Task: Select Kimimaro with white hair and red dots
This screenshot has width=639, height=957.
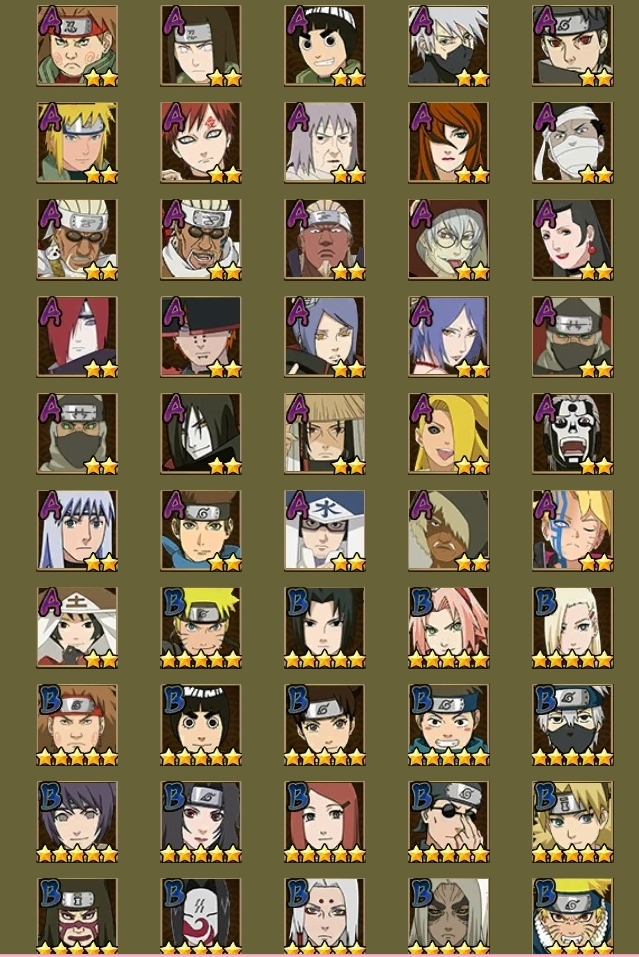Action: point(325,917)
